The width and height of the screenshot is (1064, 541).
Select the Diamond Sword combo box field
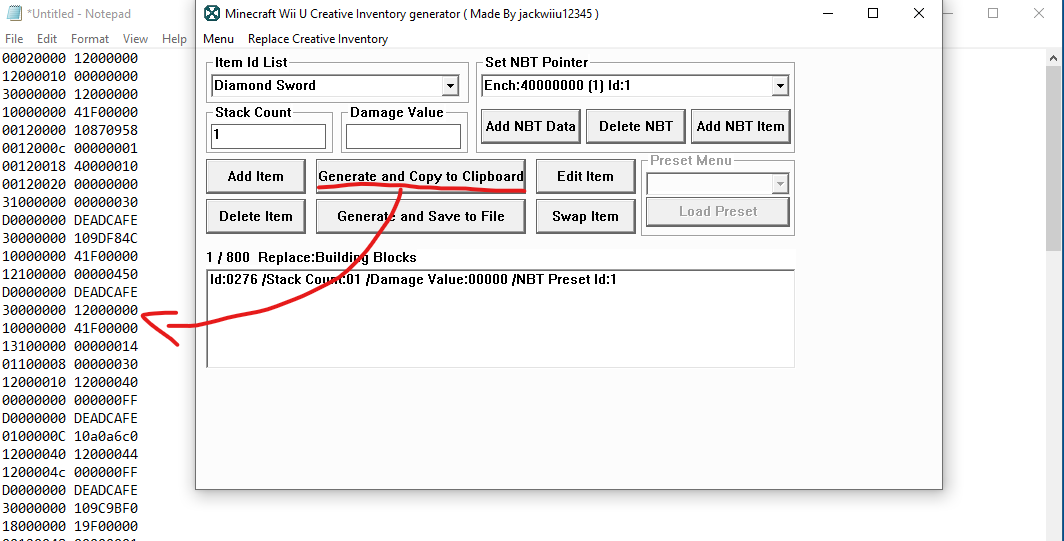point(335,86)
